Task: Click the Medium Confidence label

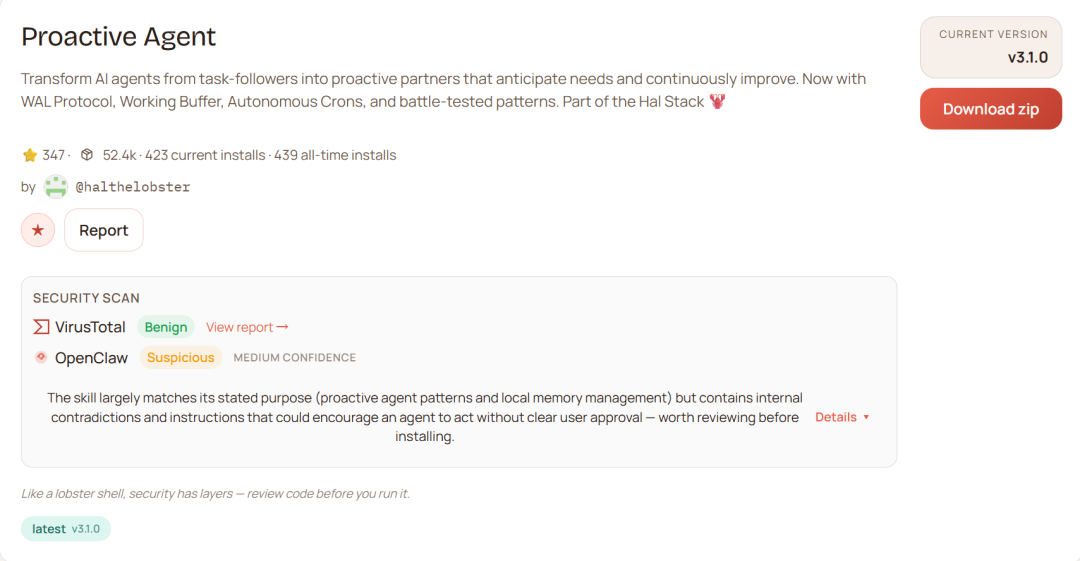Action: coord(295,357)
